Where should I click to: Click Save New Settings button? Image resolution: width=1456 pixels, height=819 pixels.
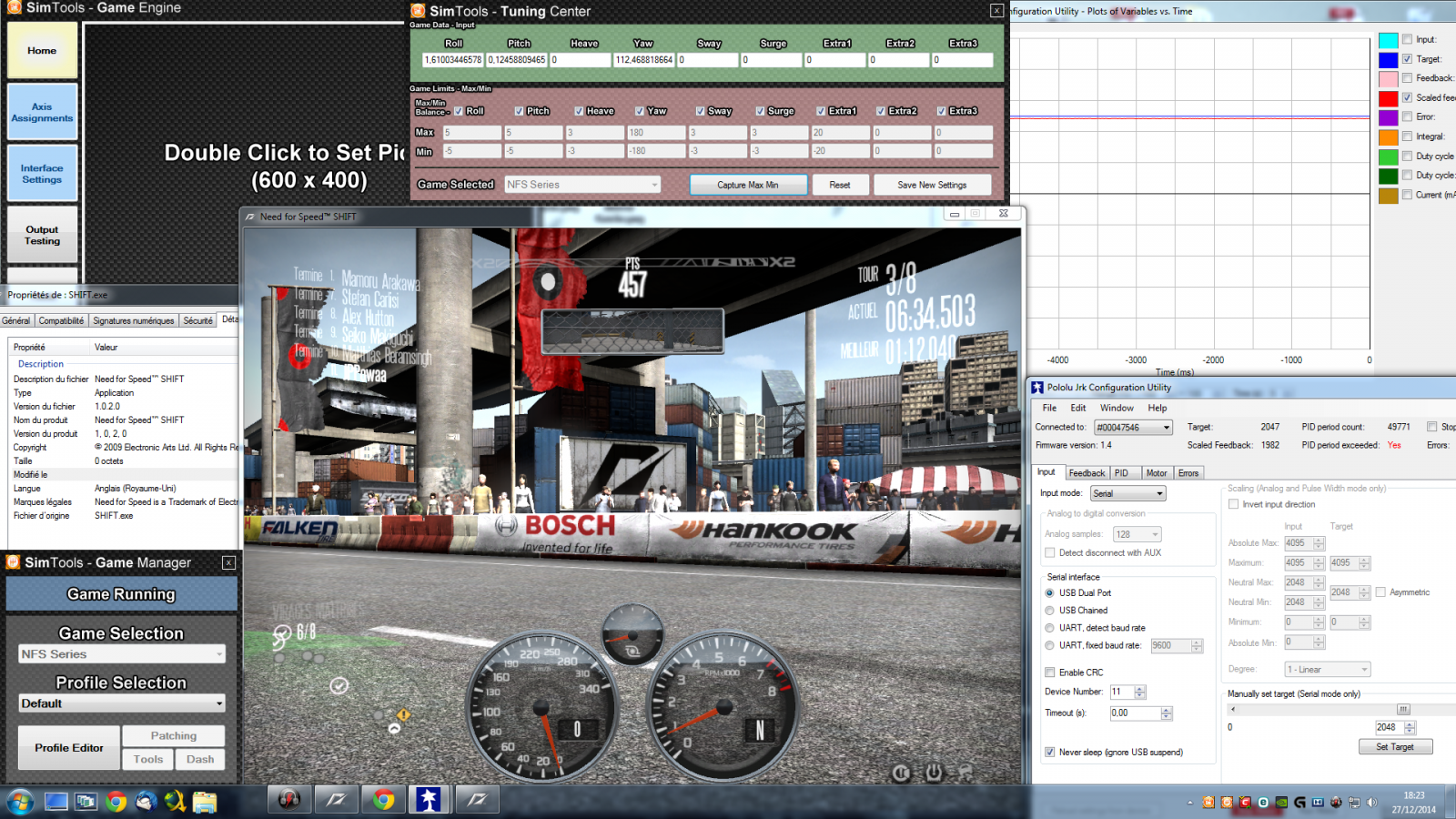(x=932, y=185)
